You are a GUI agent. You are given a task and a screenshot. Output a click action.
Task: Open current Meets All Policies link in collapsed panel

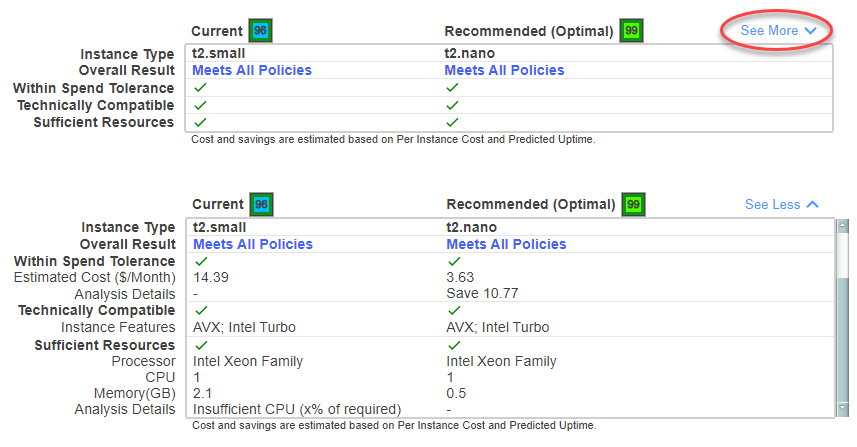click(x=252, y=70)
